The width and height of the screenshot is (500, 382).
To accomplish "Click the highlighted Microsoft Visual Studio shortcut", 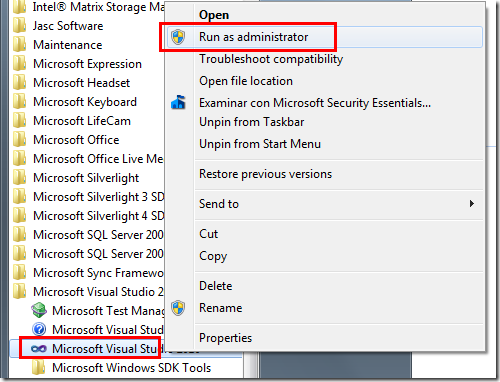I will coord(90,349).
